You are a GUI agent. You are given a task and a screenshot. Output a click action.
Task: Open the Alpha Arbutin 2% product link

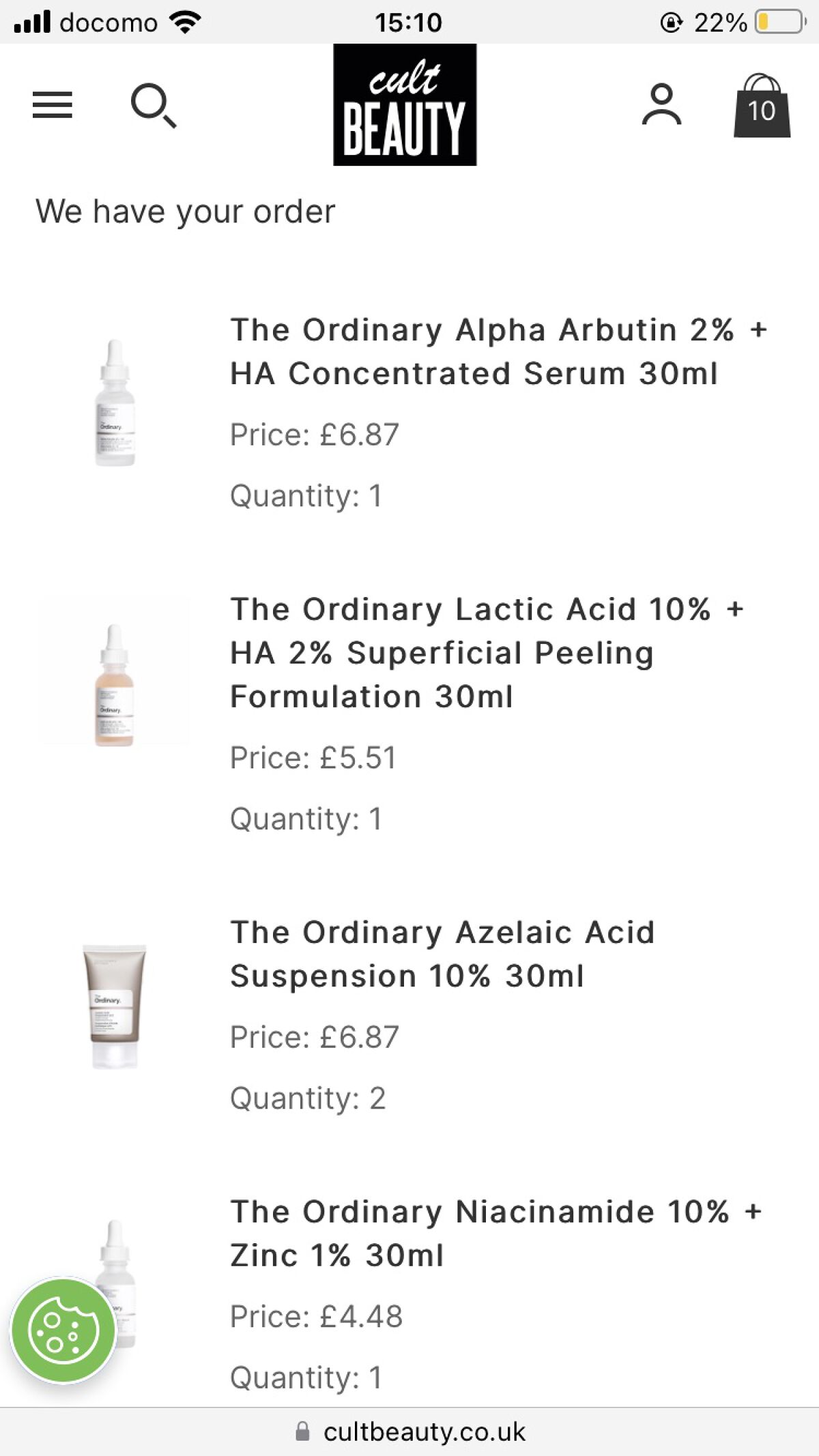point(498,351)
